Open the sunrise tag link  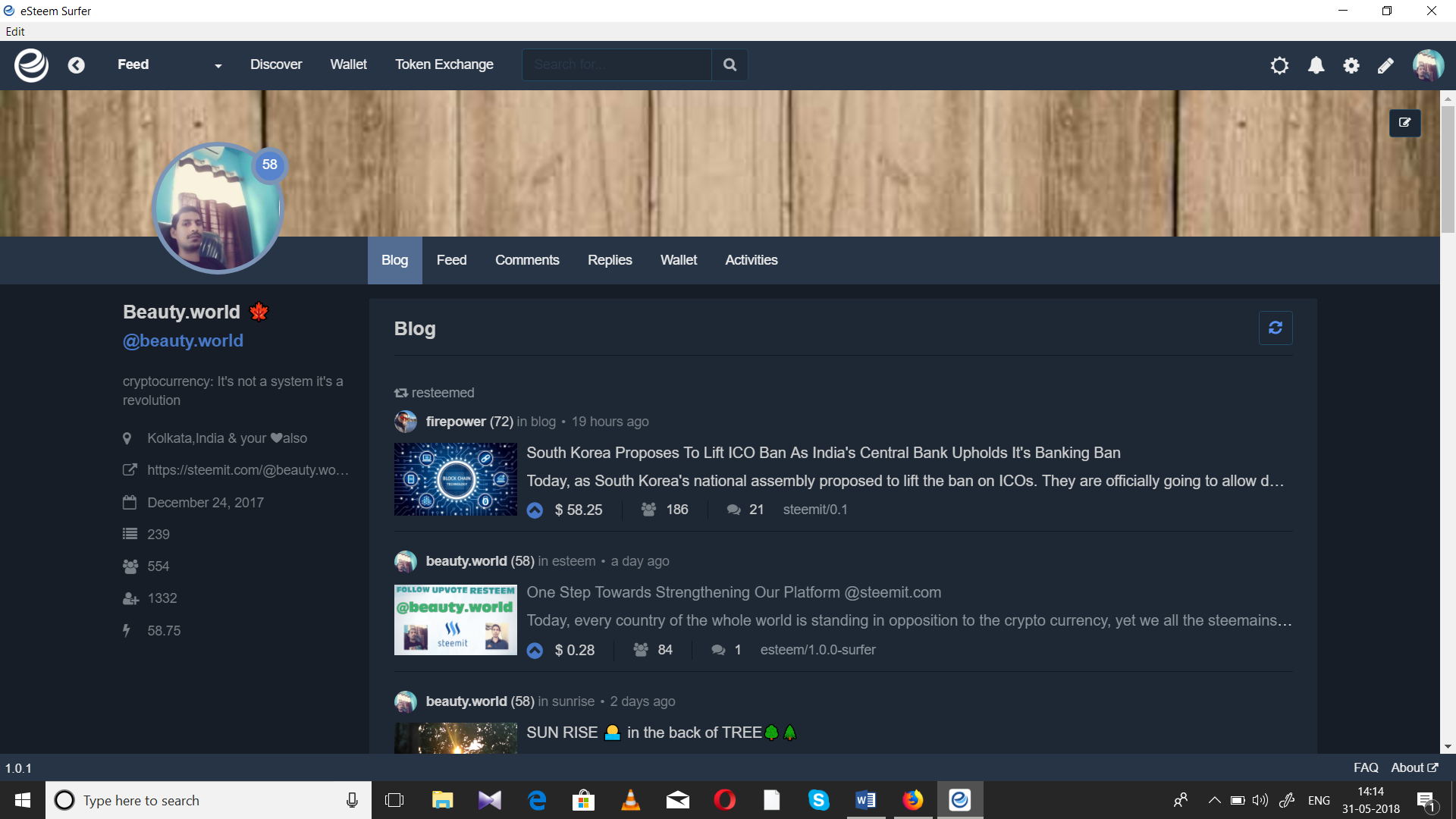pyautogui.click(x=573, y=701)
